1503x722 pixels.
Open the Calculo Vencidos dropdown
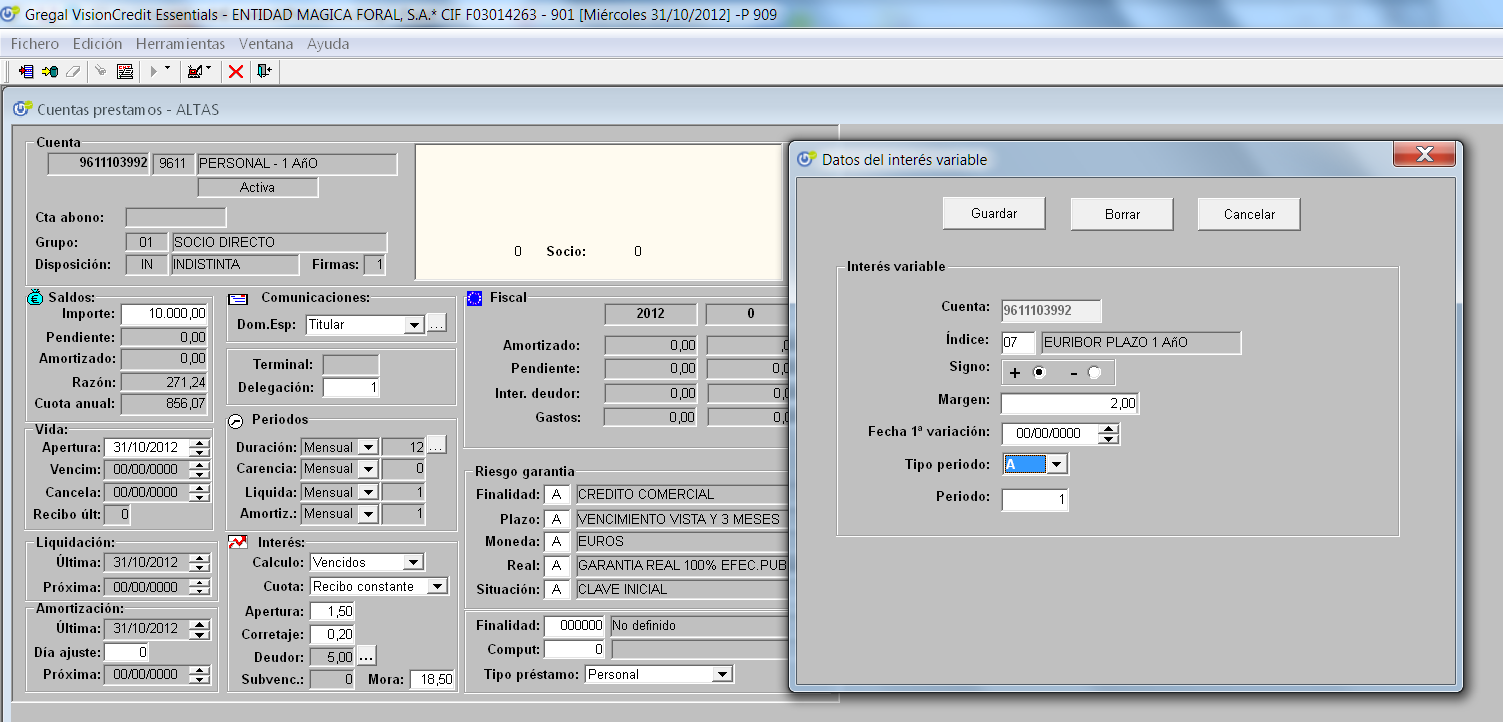414,562
